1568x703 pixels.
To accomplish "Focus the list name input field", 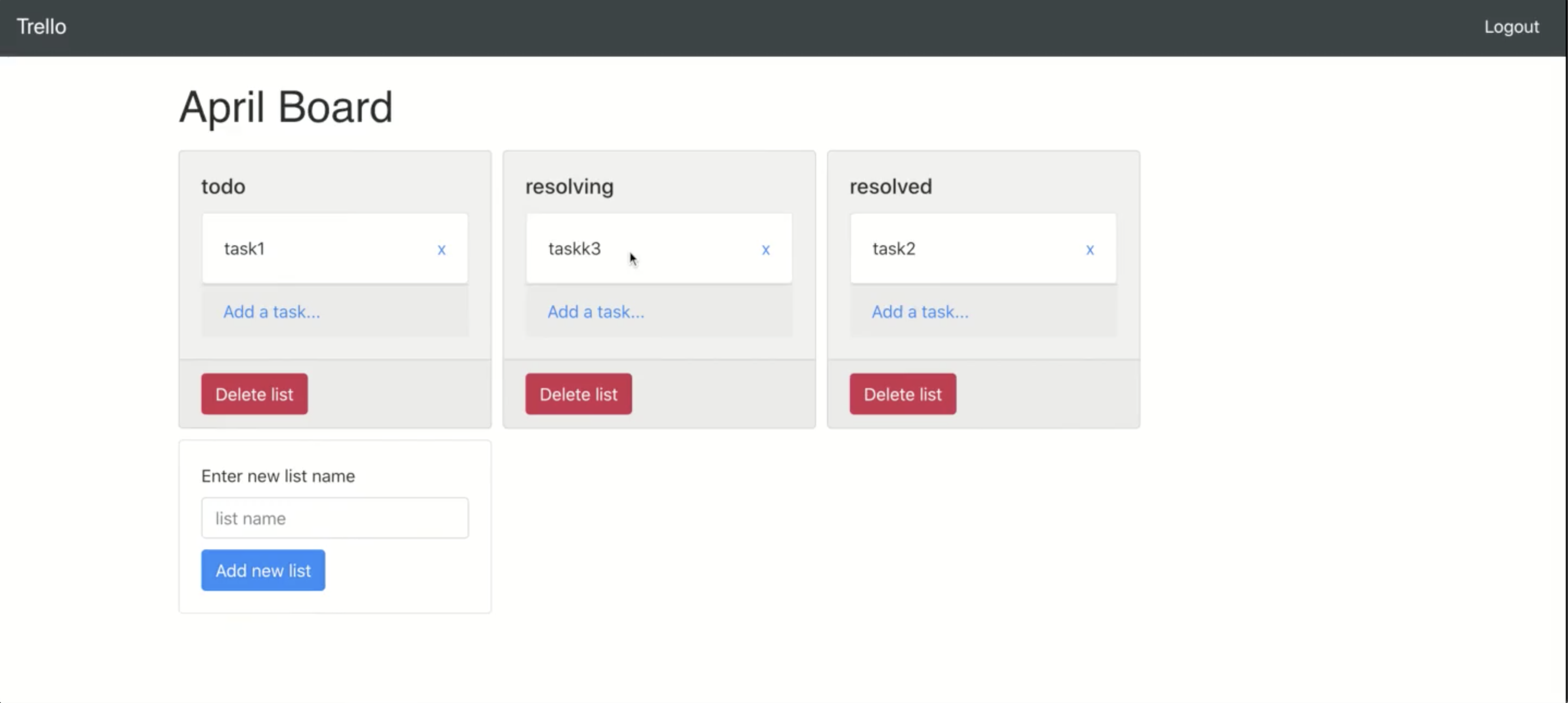I will click(x=335, y=518).
